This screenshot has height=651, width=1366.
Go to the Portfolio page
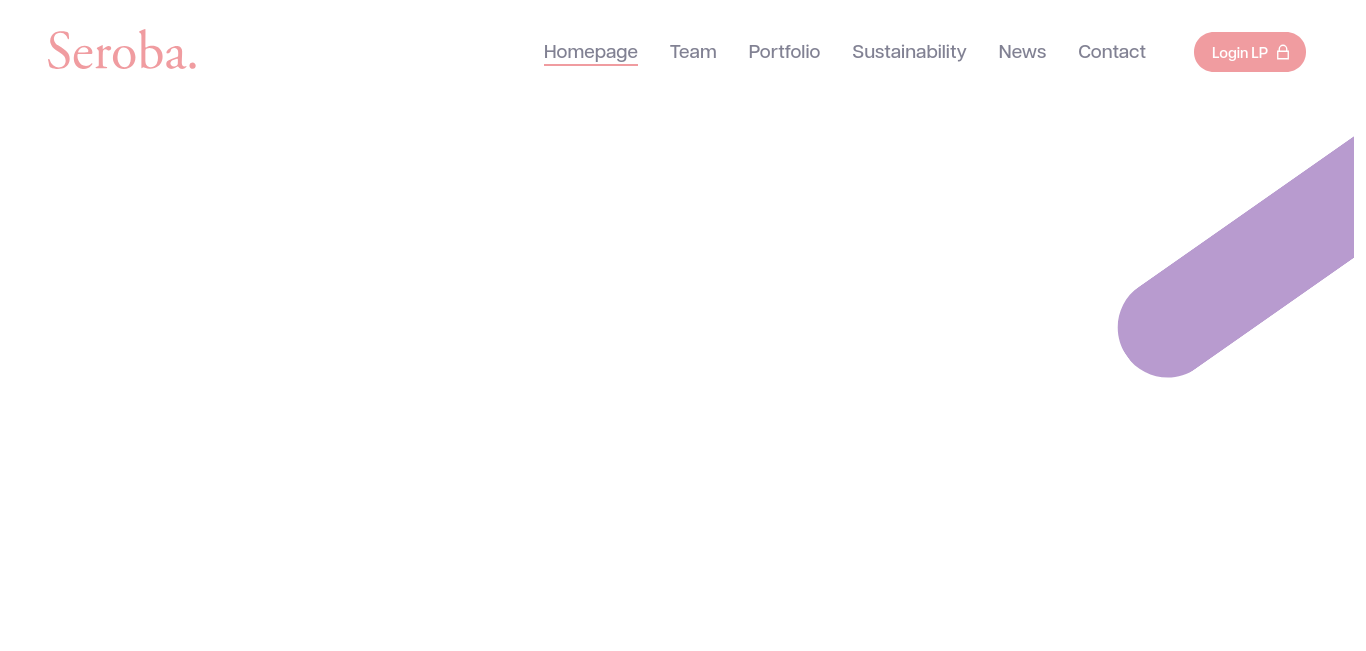pyautogui.click(x=784, y=52)
